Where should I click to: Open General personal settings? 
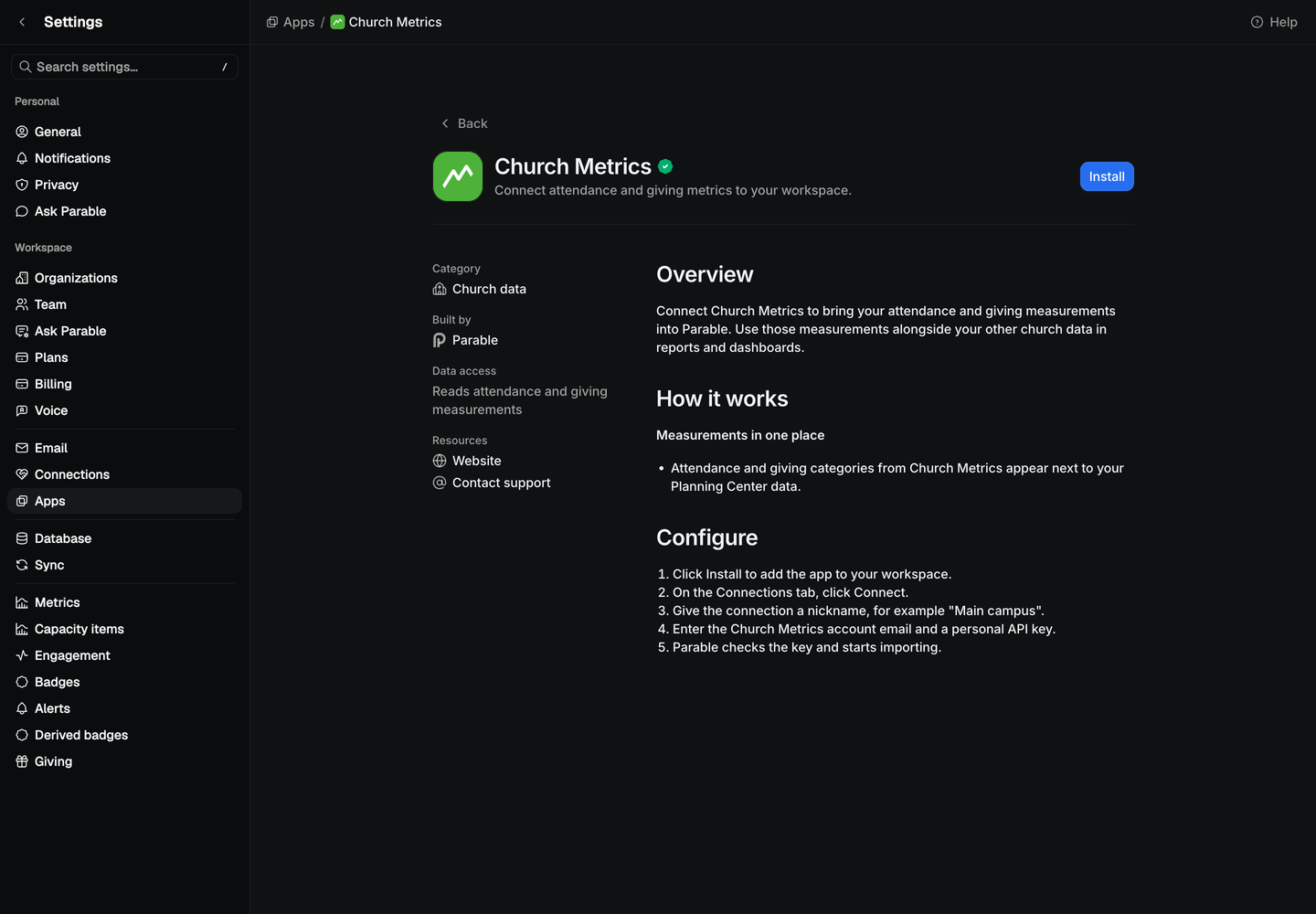click(x=124, y=132)
